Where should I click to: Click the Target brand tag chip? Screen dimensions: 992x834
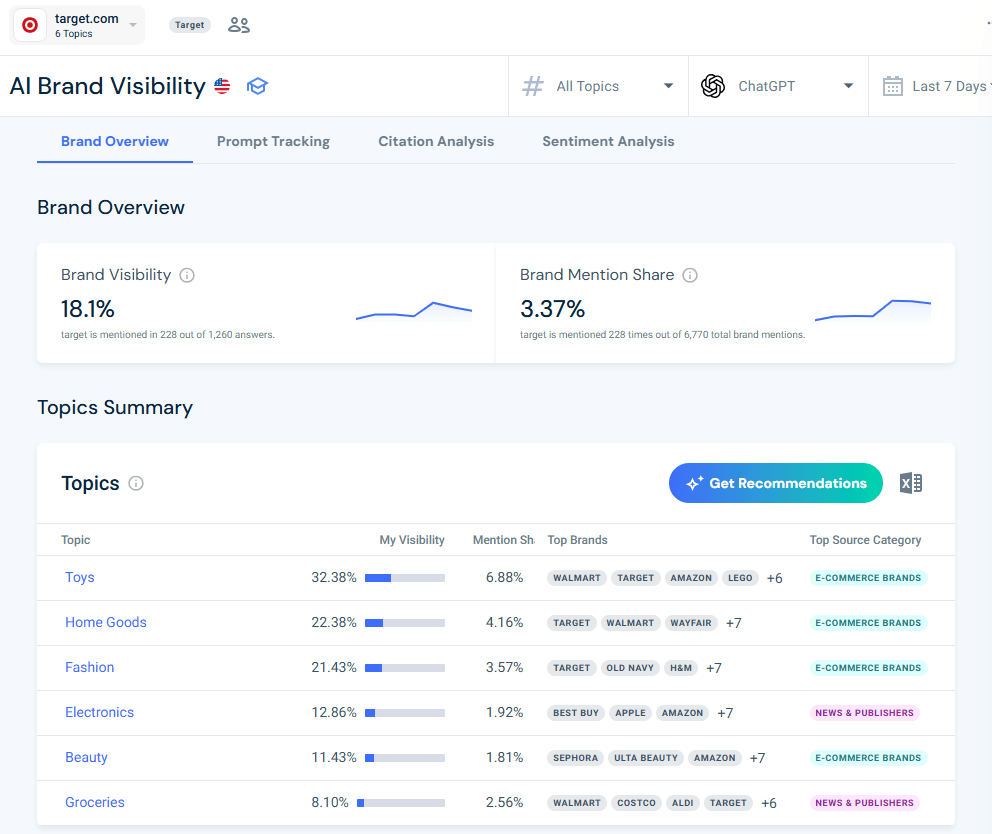(190, 25)
